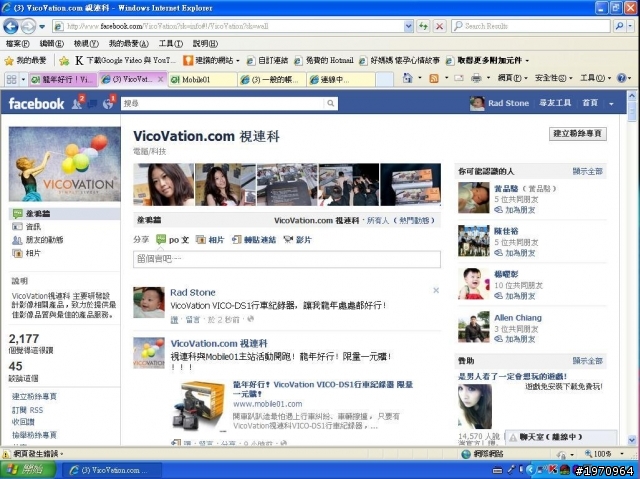Remove Rad Stone's post with the X
Viewport: 640px width, 479px height.
tap(436, 291)
